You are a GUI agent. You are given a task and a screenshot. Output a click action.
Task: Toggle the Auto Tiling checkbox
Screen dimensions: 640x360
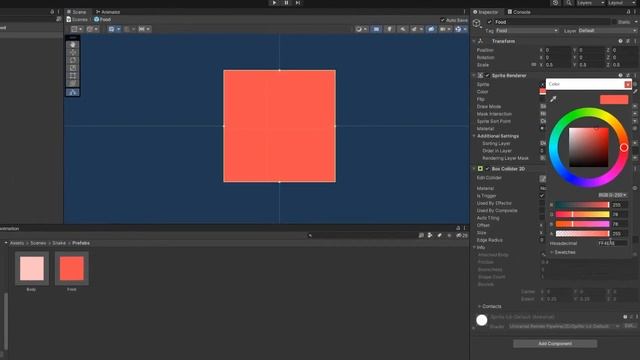542,218
